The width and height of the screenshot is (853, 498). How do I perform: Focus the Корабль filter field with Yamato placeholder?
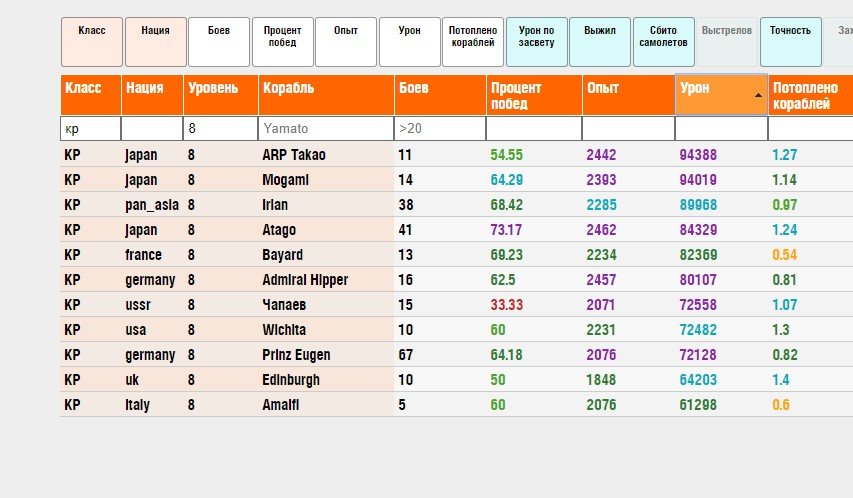326,129
